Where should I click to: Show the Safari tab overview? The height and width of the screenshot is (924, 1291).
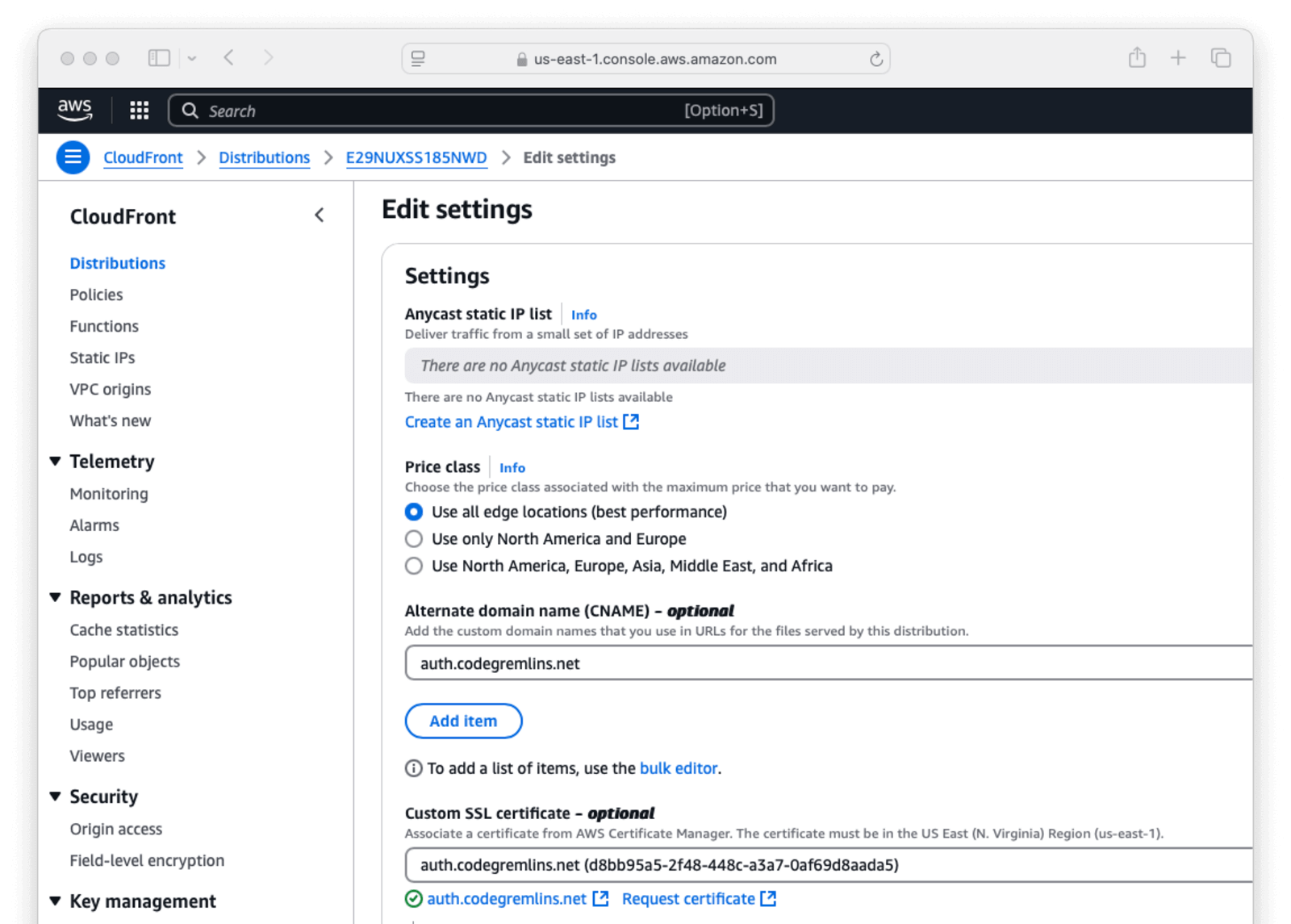coord(1221,58)
